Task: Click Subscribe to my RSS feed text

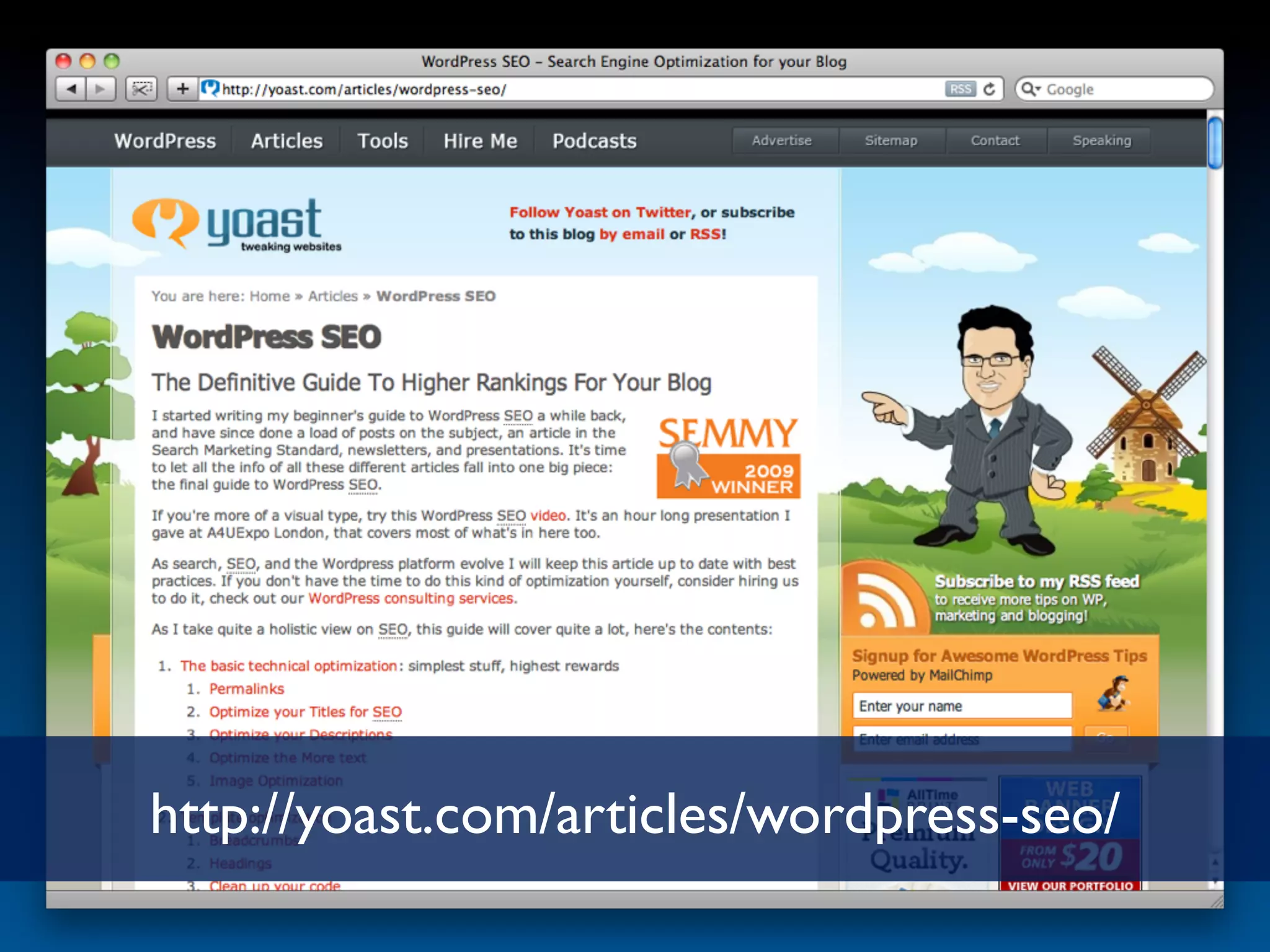Action: [x=1037, y=581]
